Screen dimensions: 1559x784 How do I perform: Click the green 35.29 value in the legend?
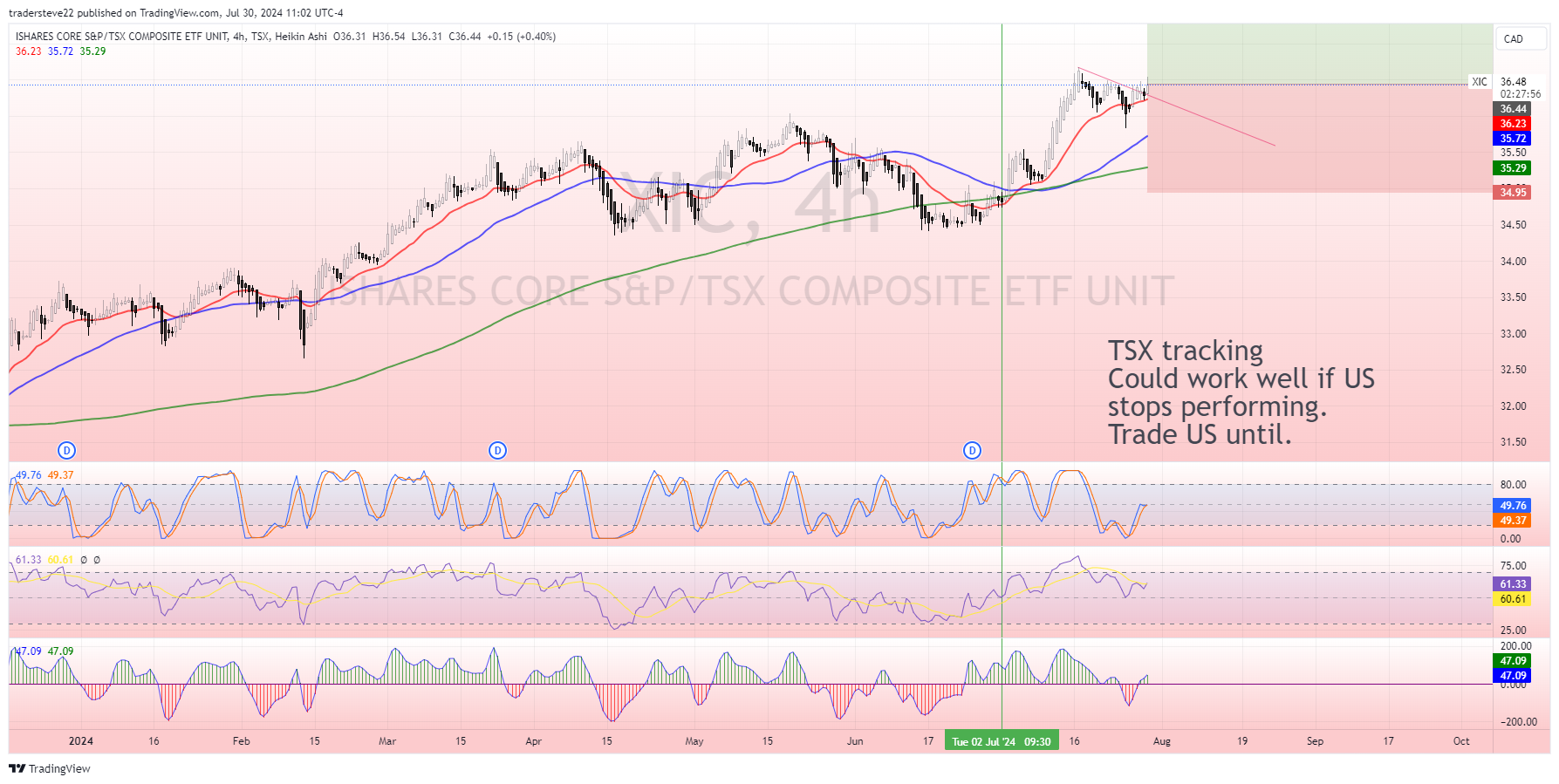tap(92, 51)
